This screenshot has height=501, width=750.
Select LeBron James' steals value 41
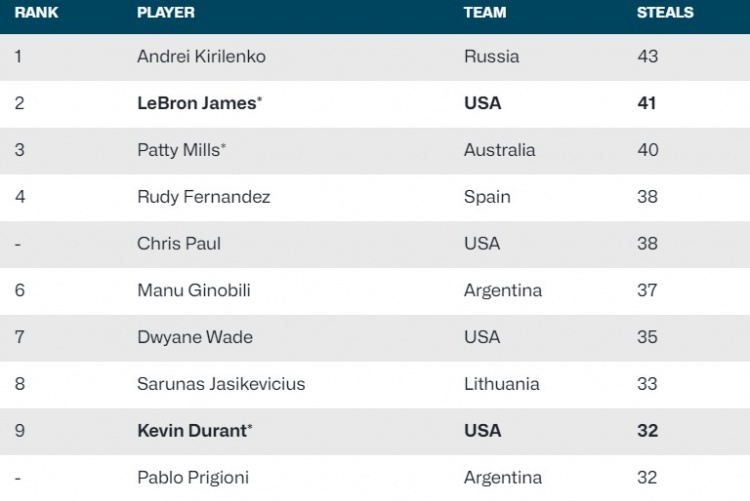coord(647,103)
